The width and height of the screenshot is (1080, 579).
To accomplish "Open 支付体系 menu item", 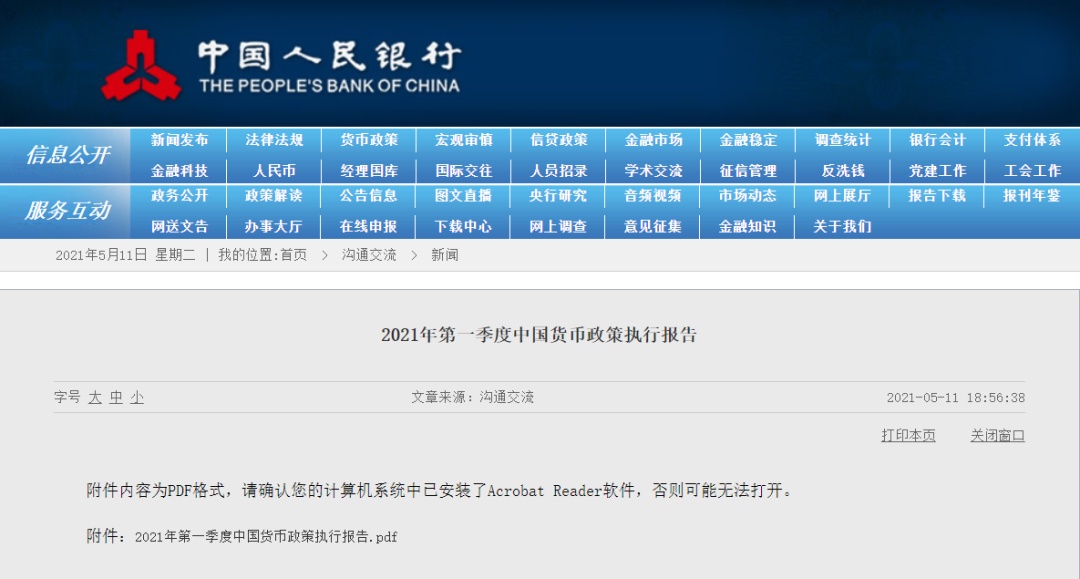I will [1032, 140].
